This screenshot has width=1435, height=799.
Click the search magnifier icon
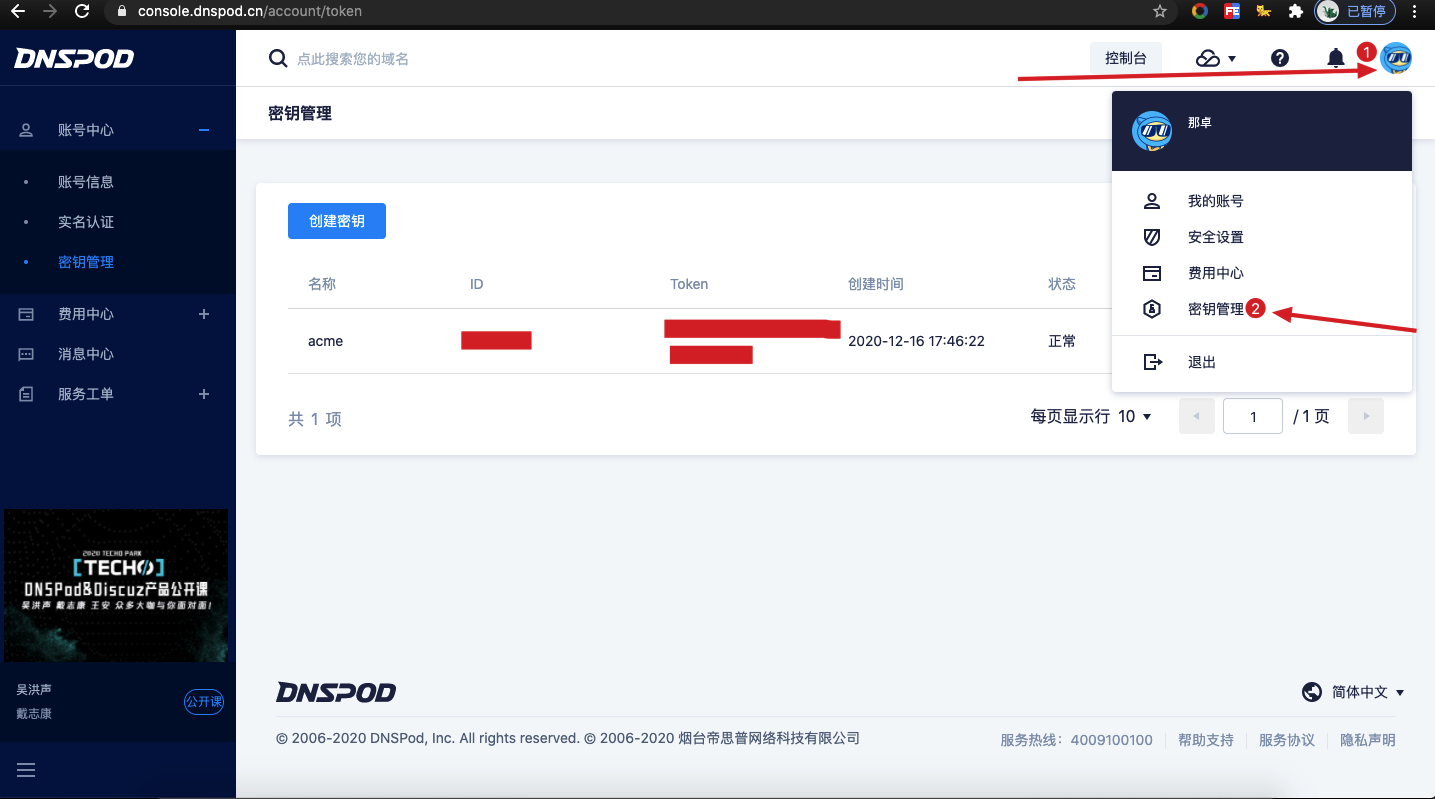[278, 59]
